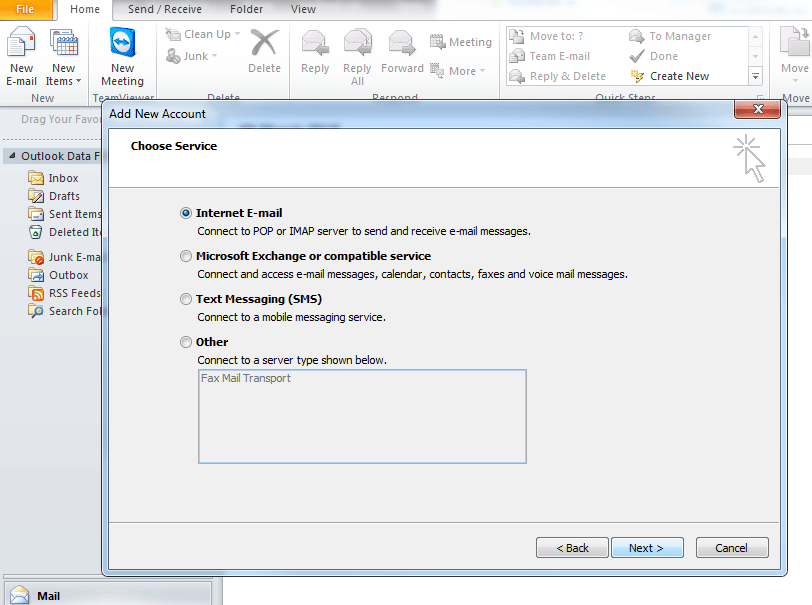Switch to the Home tab
Screen dimensions: 812x605
(85, 9)
